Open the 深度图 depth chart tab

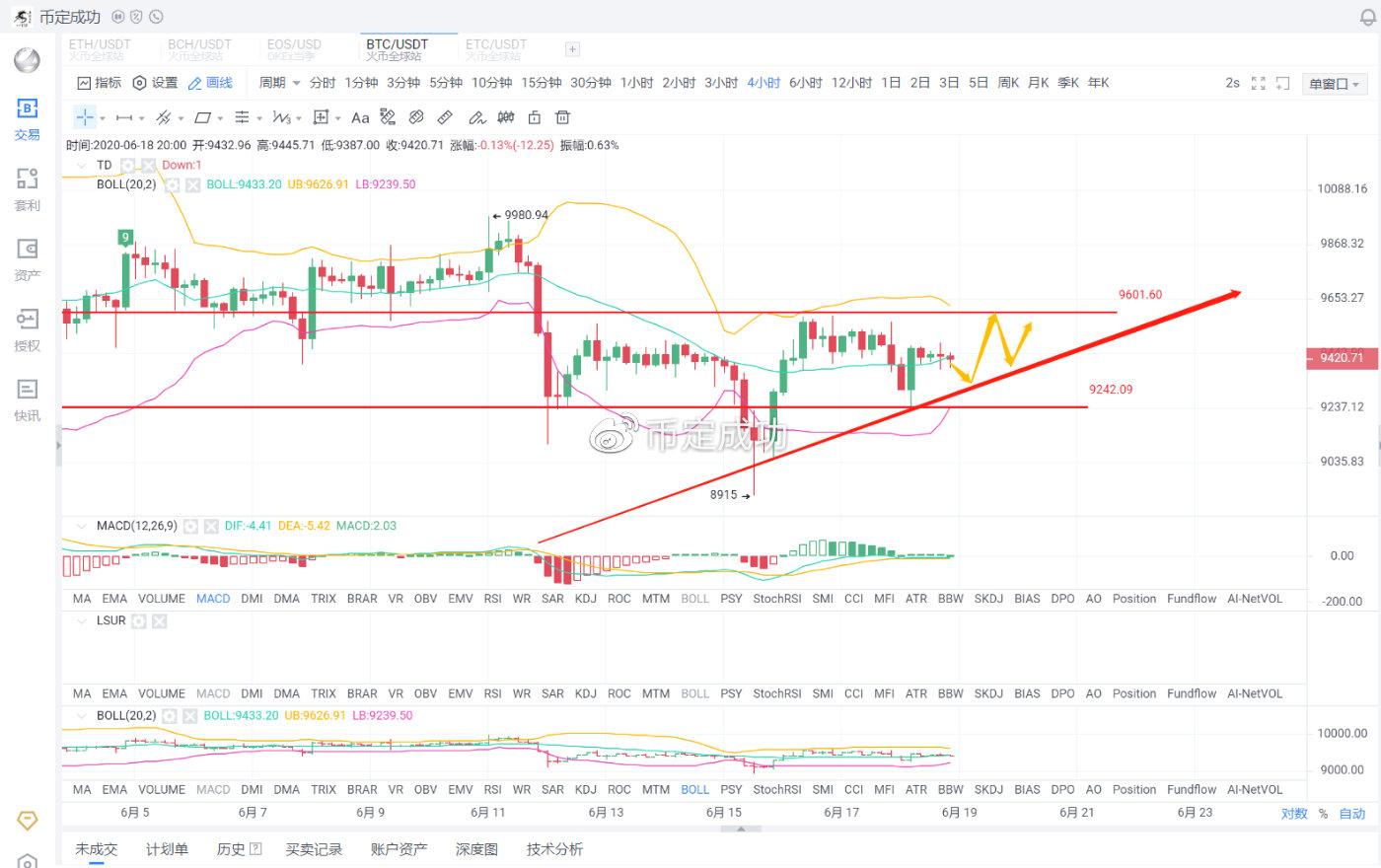coord(476,849)
